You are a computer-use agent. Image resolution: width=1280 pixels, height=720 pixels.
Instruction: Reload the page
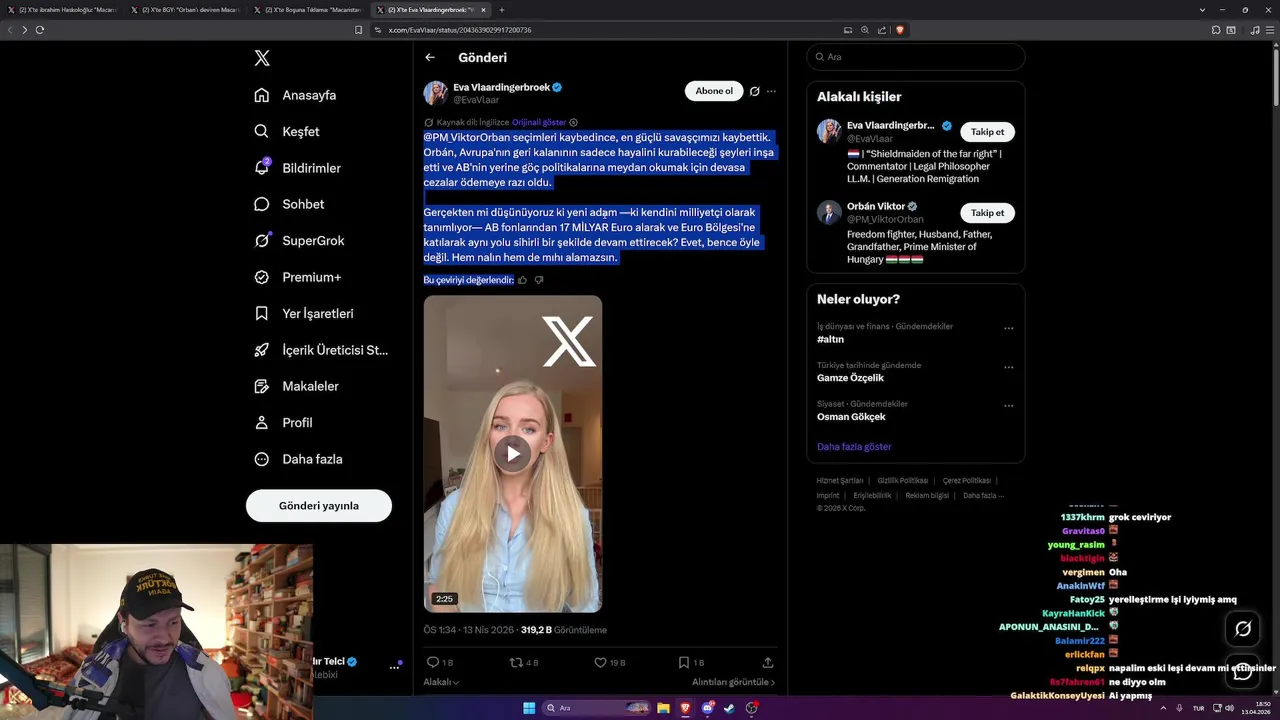pos(40,30)
